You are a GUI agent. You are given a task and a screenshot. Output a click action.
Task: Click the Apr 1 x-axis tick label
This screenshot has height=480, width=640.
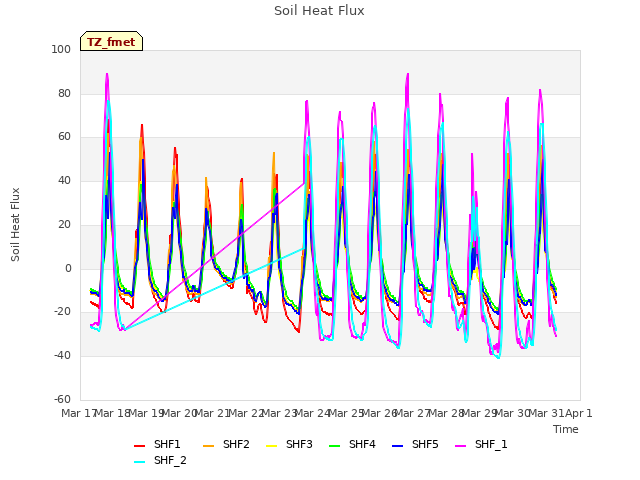[579, 413]
